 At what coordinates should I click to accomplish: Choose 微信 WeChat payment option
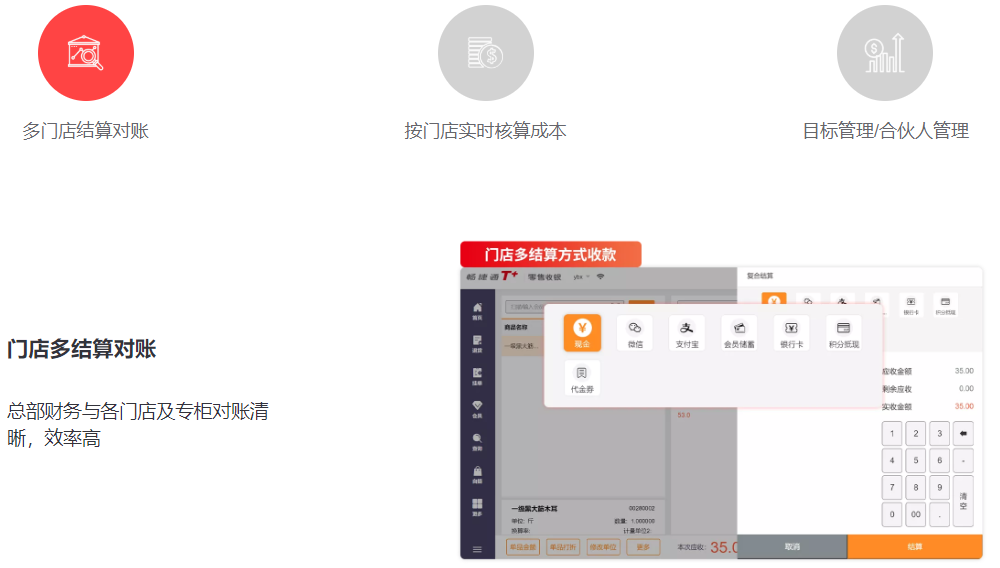(635, 333)
